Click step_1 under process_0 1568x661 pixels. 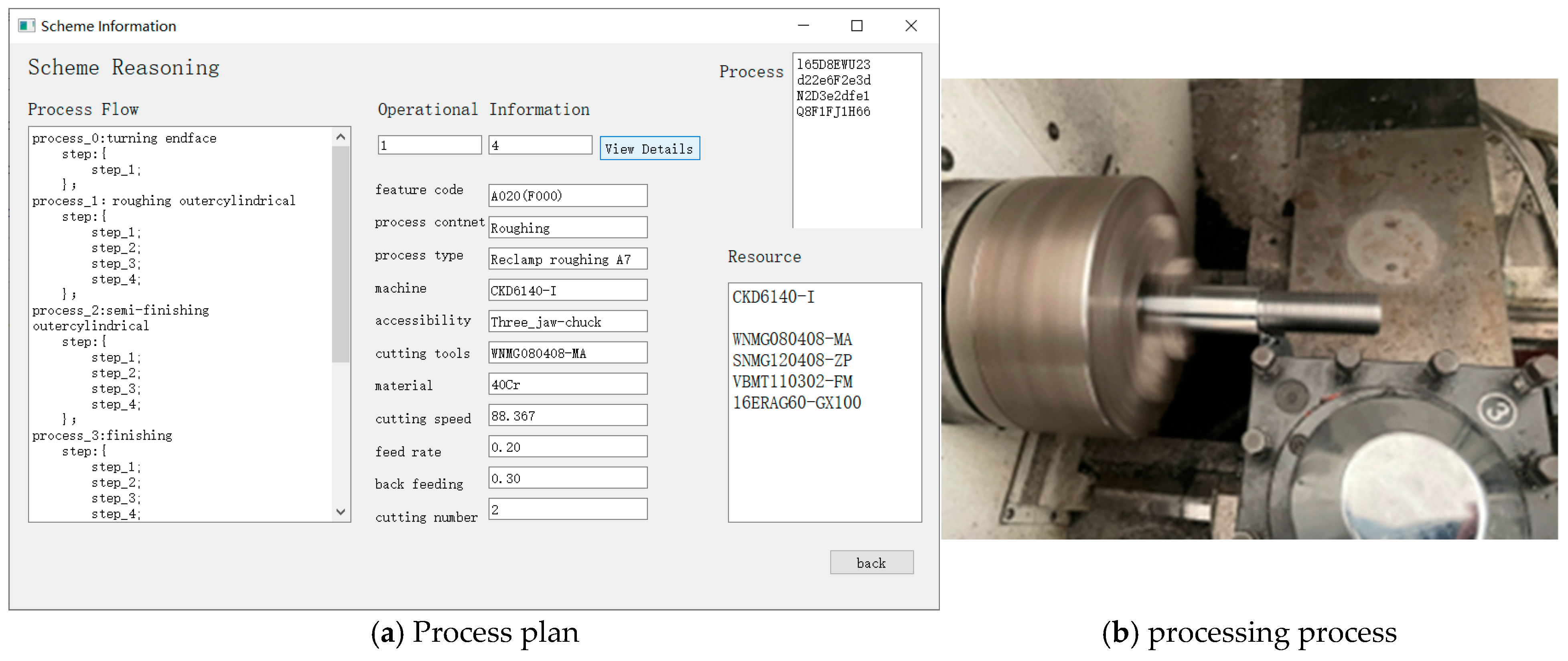tap(116, 170)
